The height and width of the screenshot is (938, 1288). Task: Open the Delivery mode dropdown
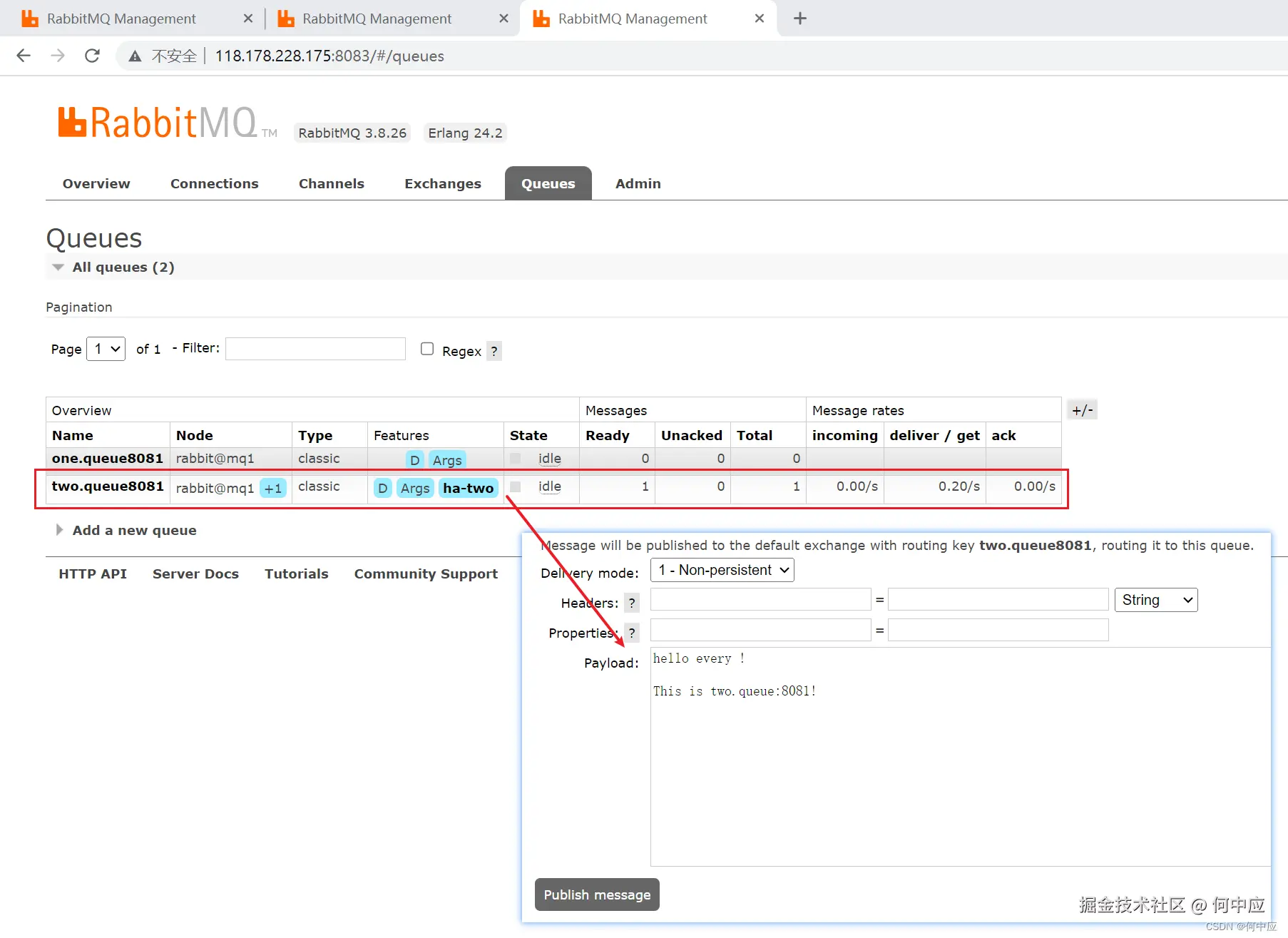click(722, 570)
